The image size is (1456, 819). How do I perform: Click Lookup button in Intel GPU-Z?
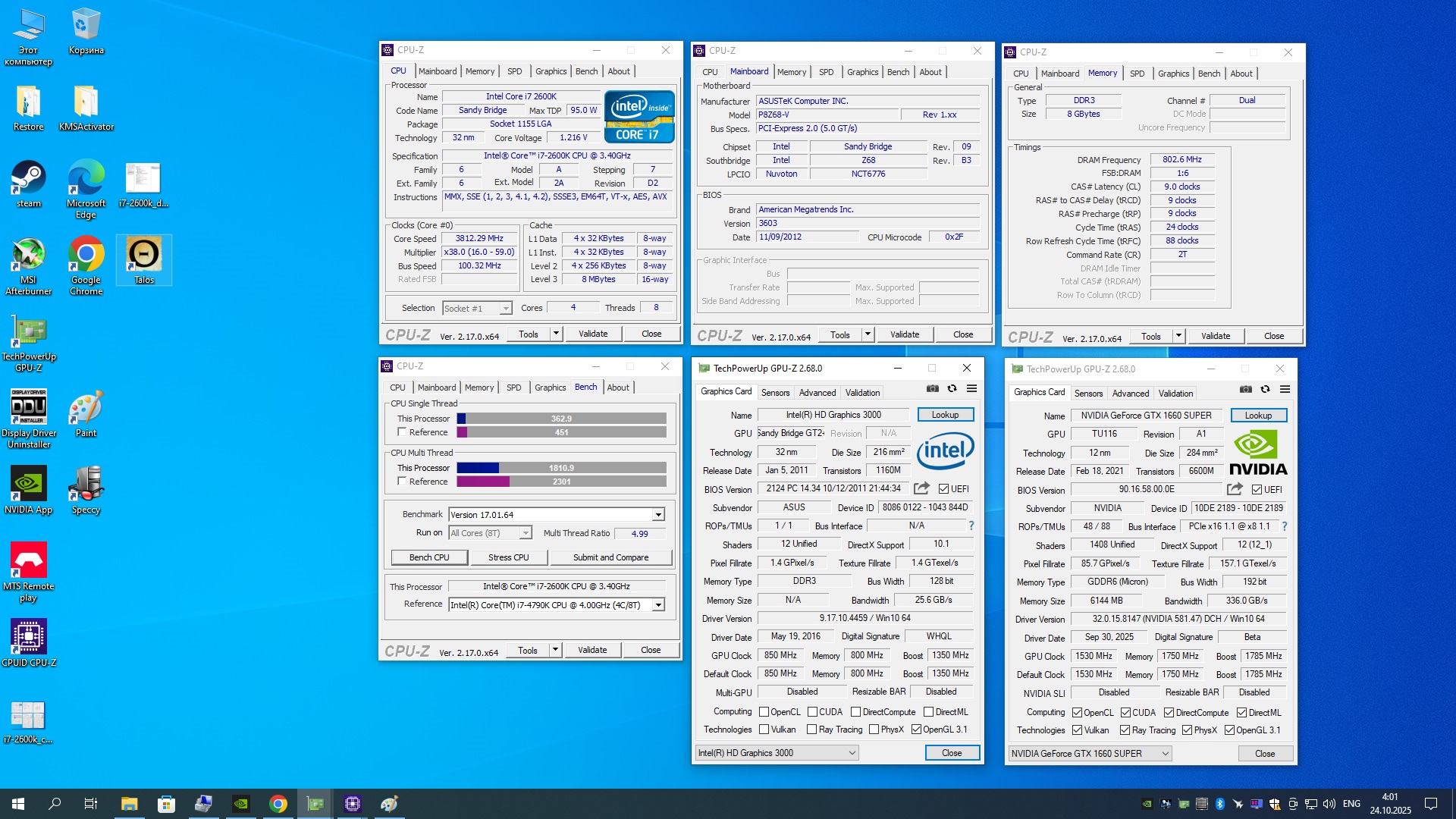(x=945, y=415)
